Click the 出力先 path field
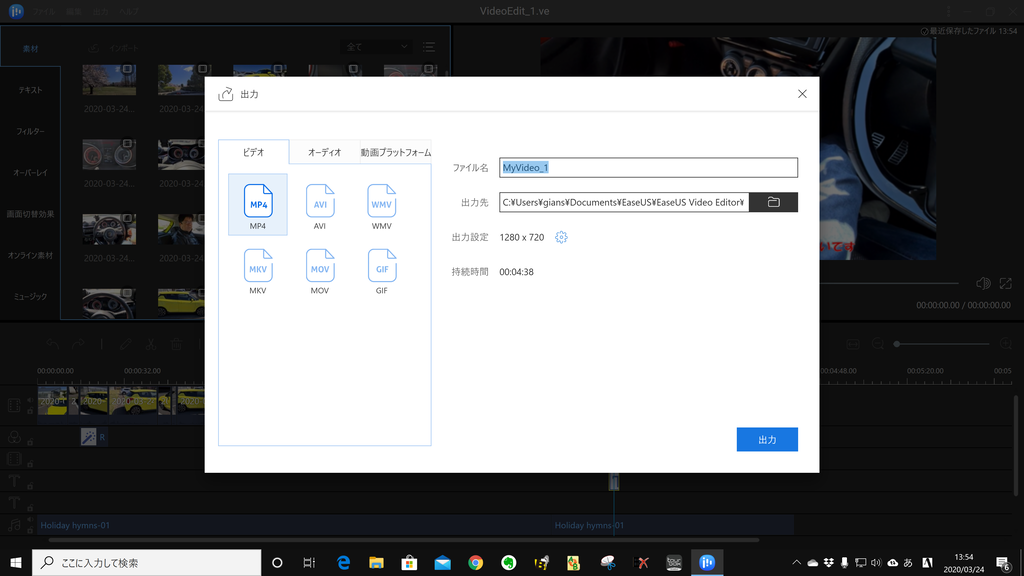This screenshot has width=1024, height=576. coord(624,202)
